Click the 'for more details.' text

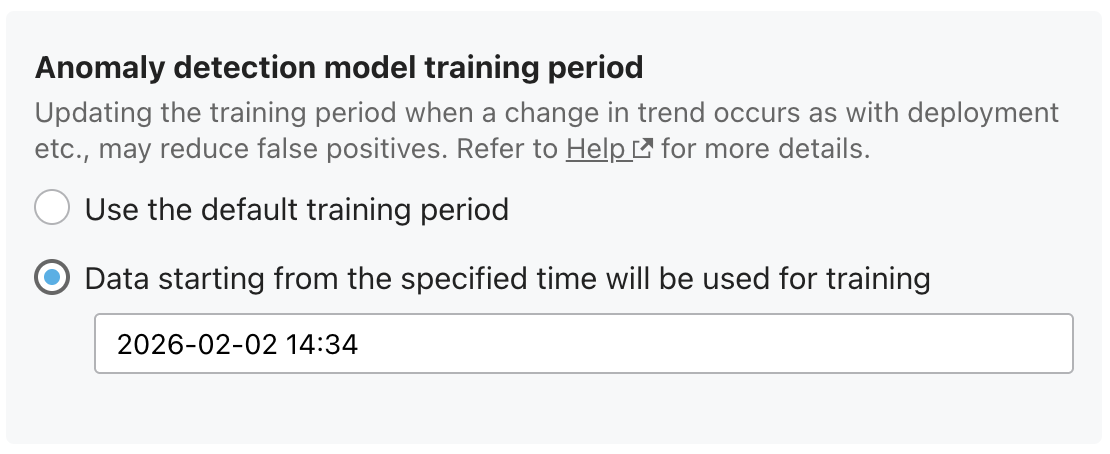pyautogui.click(x=765, y=149)
